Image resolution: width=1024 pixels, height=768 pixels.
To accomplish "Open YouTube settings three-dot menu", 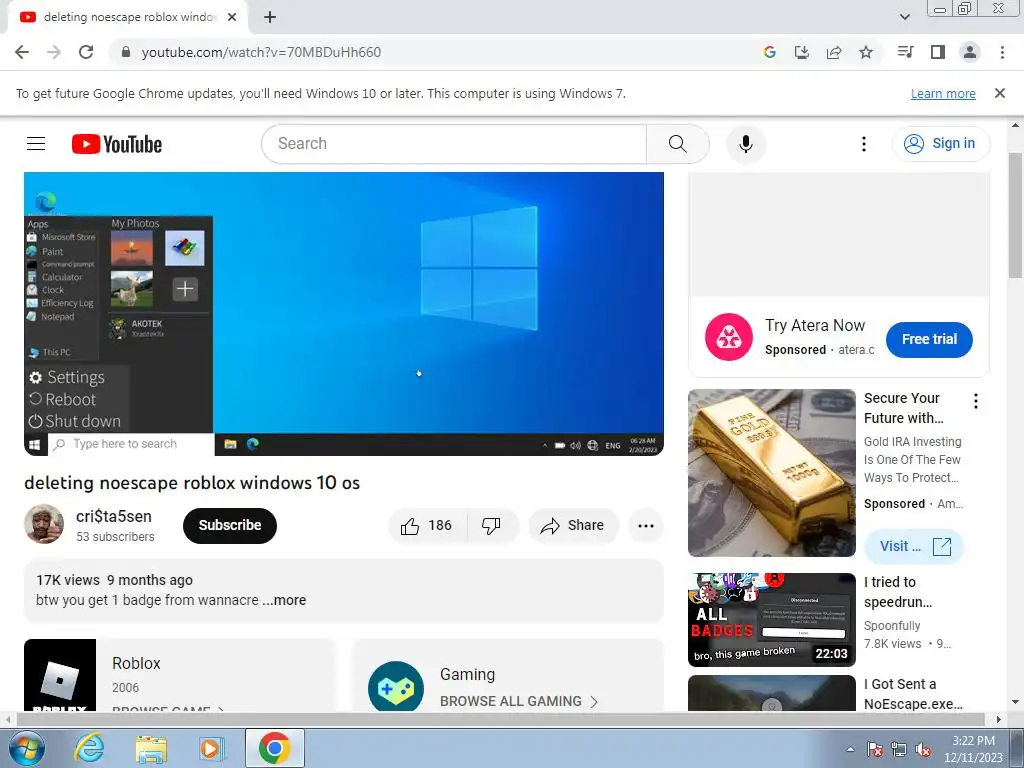I will pos(863,144).
